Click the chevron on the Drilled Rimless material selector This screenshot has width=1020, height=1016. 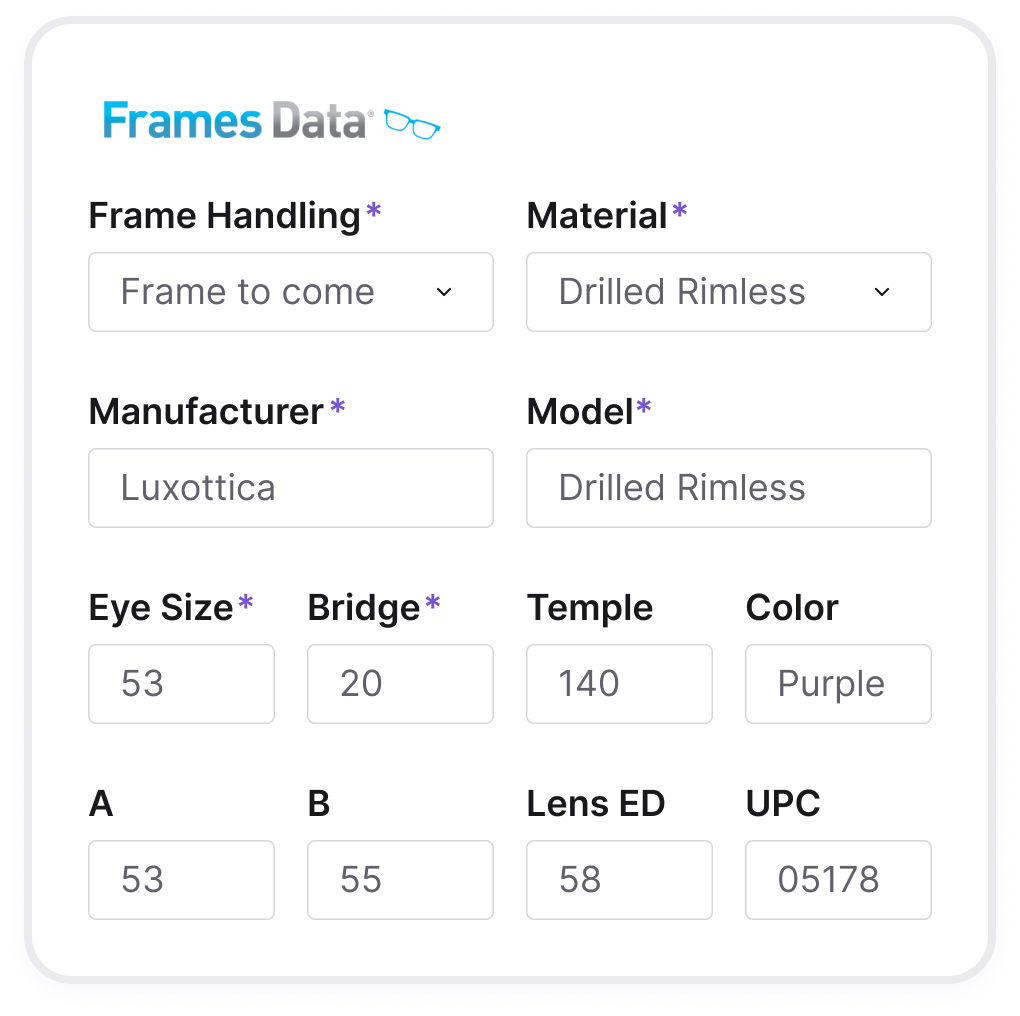pos(881,292)
